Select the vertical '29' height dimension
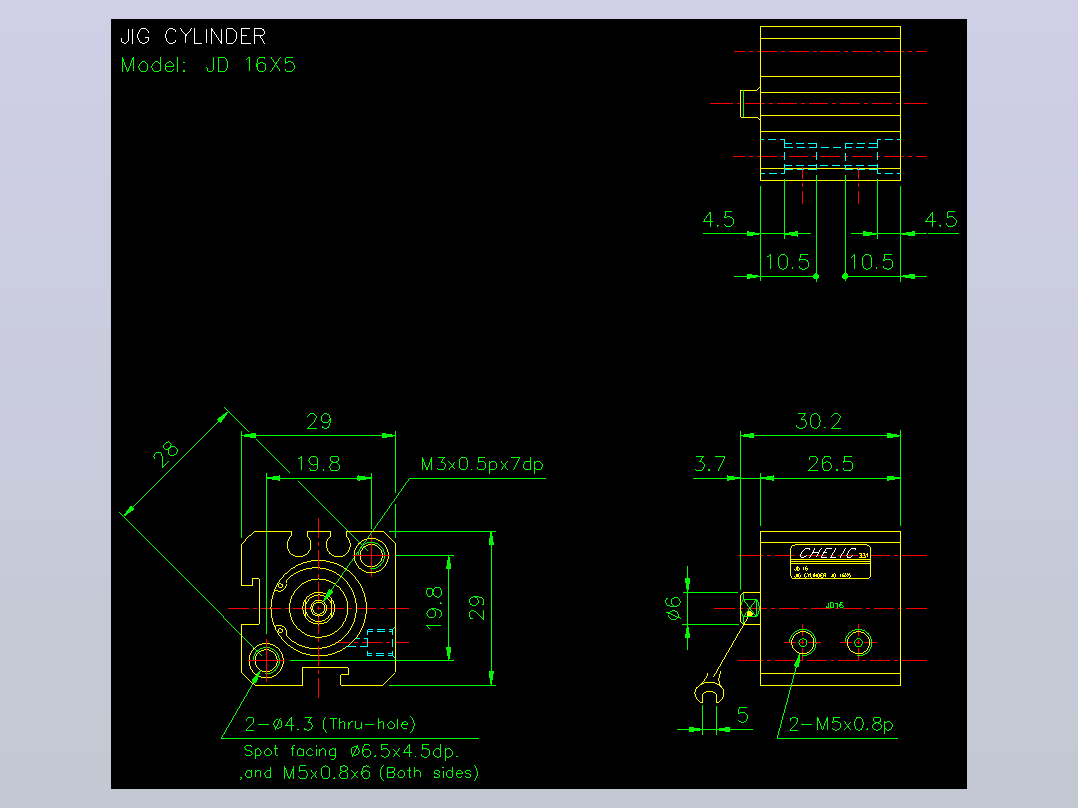The height and width of the screenshot is (808, 1078). 476,608
